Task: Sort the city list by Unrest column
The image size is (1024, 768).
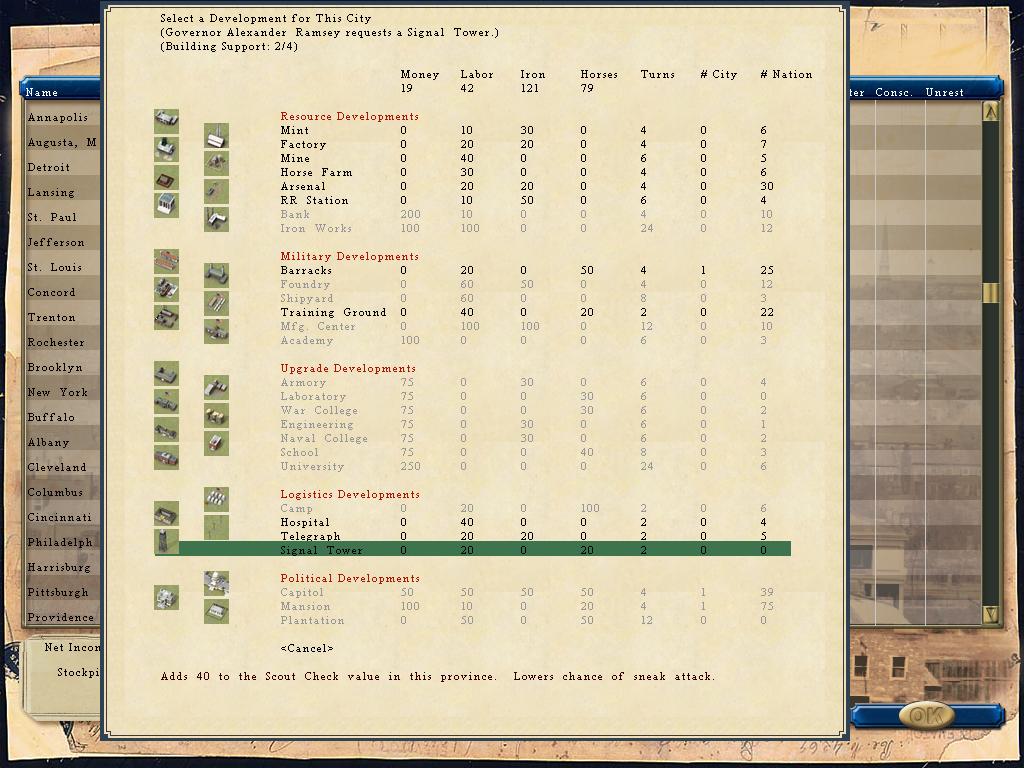Action: 944,92
